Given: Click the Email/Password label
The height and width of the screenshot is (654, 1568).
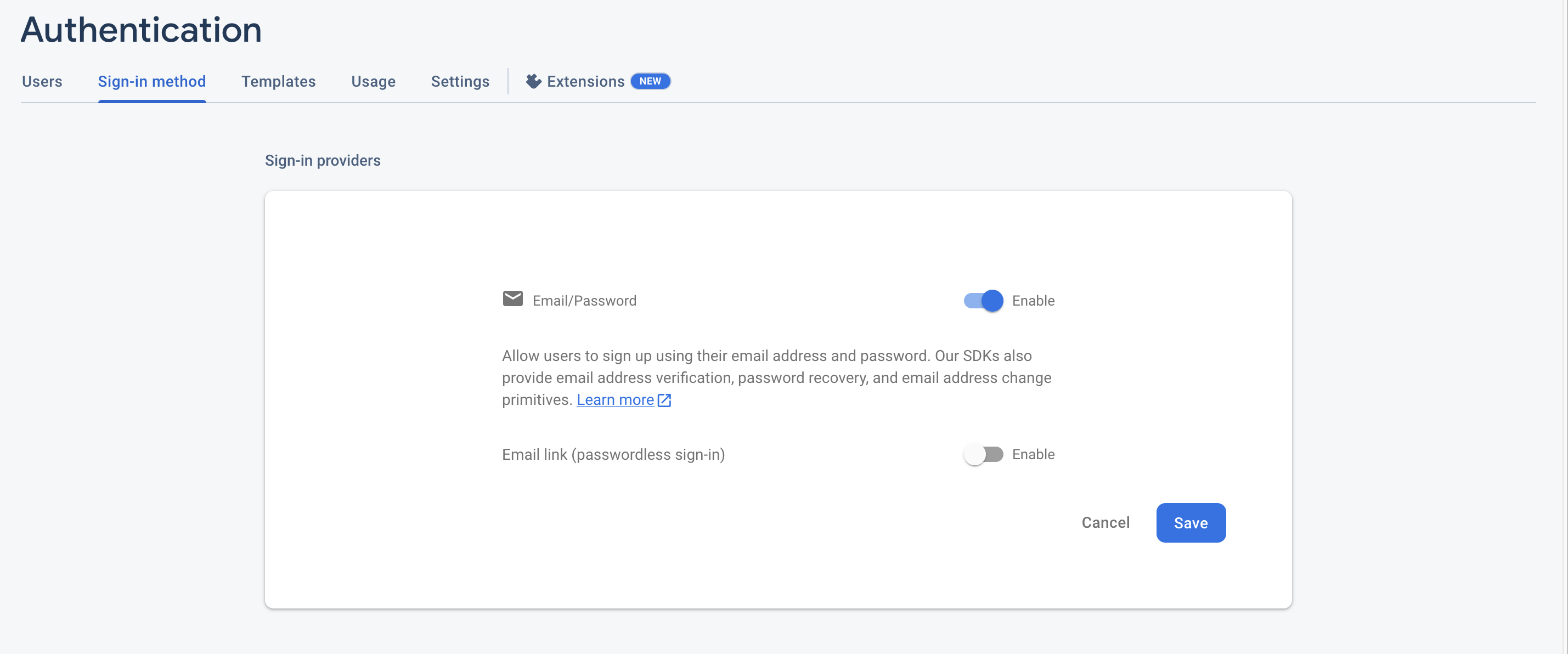Looking at the screenshot, I should pos(584,301).
